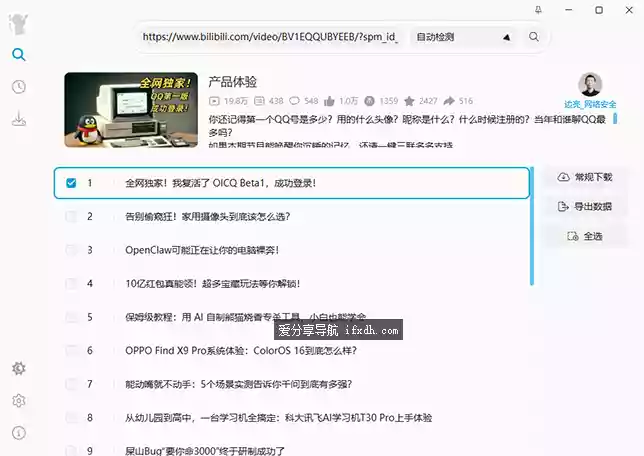This screenshot has width=644, height=456.
Task: Select row 保姆级教程：用 AI 自制
Action: coord(292,317)
